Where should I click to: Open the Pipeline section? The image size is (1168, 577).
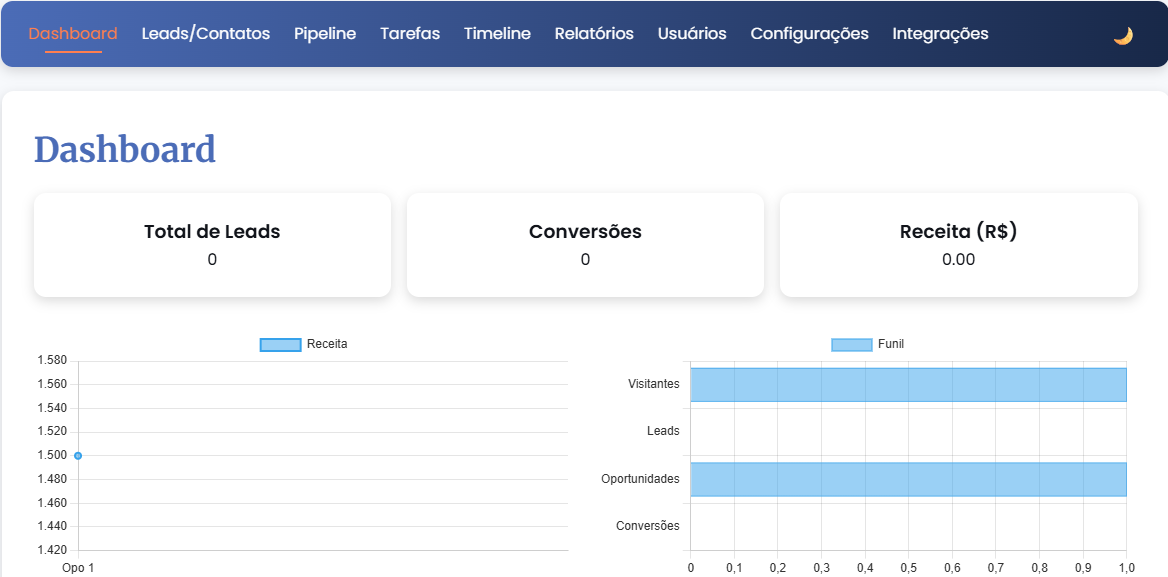pos(324,33)
